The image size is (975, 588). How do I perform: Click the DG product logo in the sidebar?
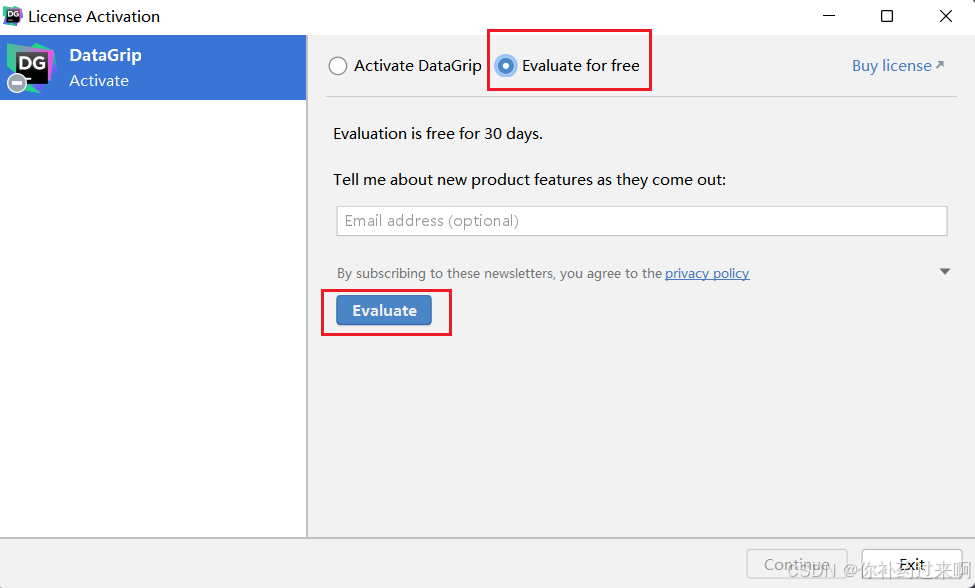pyautogui.click(x=31, y=68)
